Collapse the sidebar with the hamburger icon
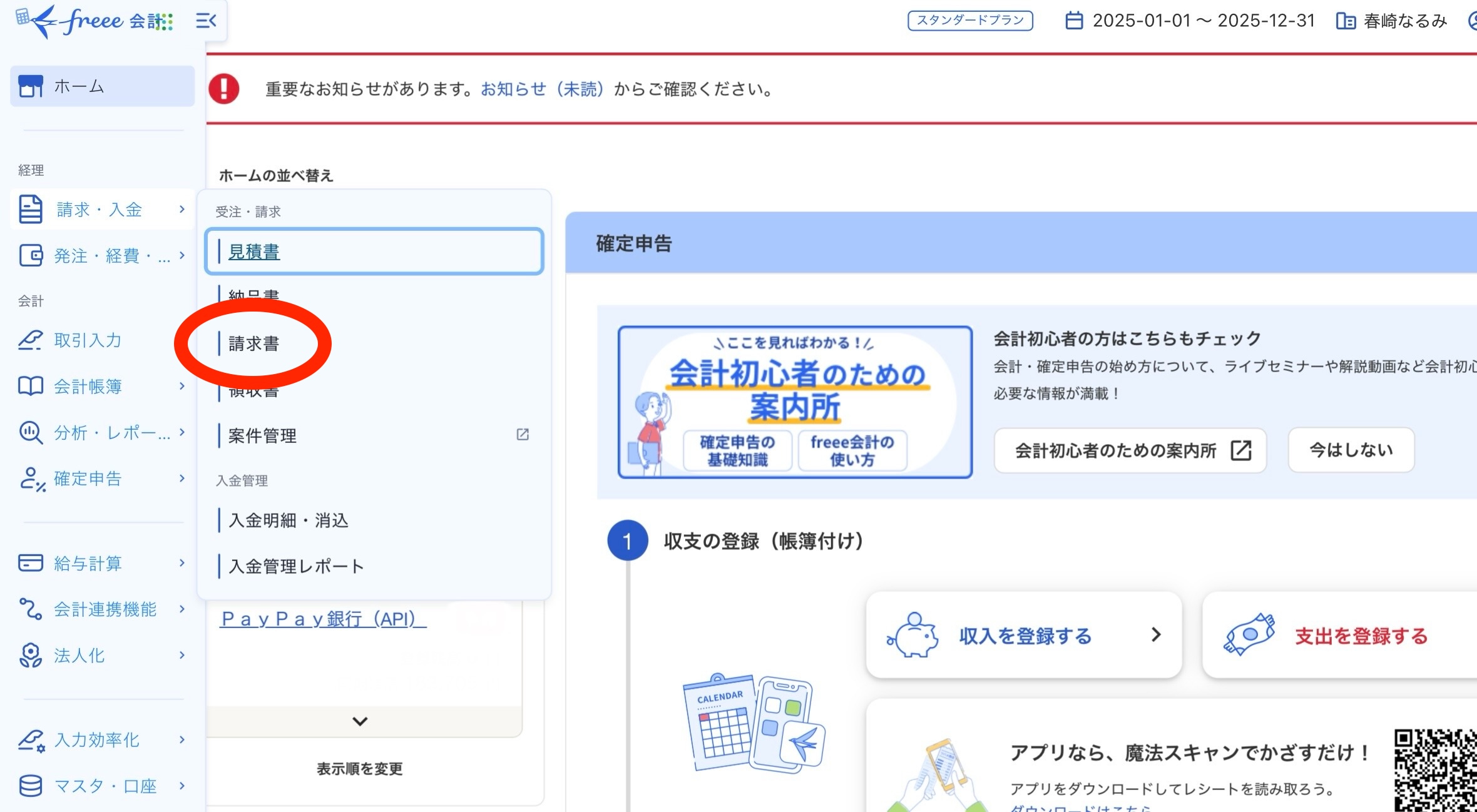This screenshot has width=1477, height=812. [206, 21]
